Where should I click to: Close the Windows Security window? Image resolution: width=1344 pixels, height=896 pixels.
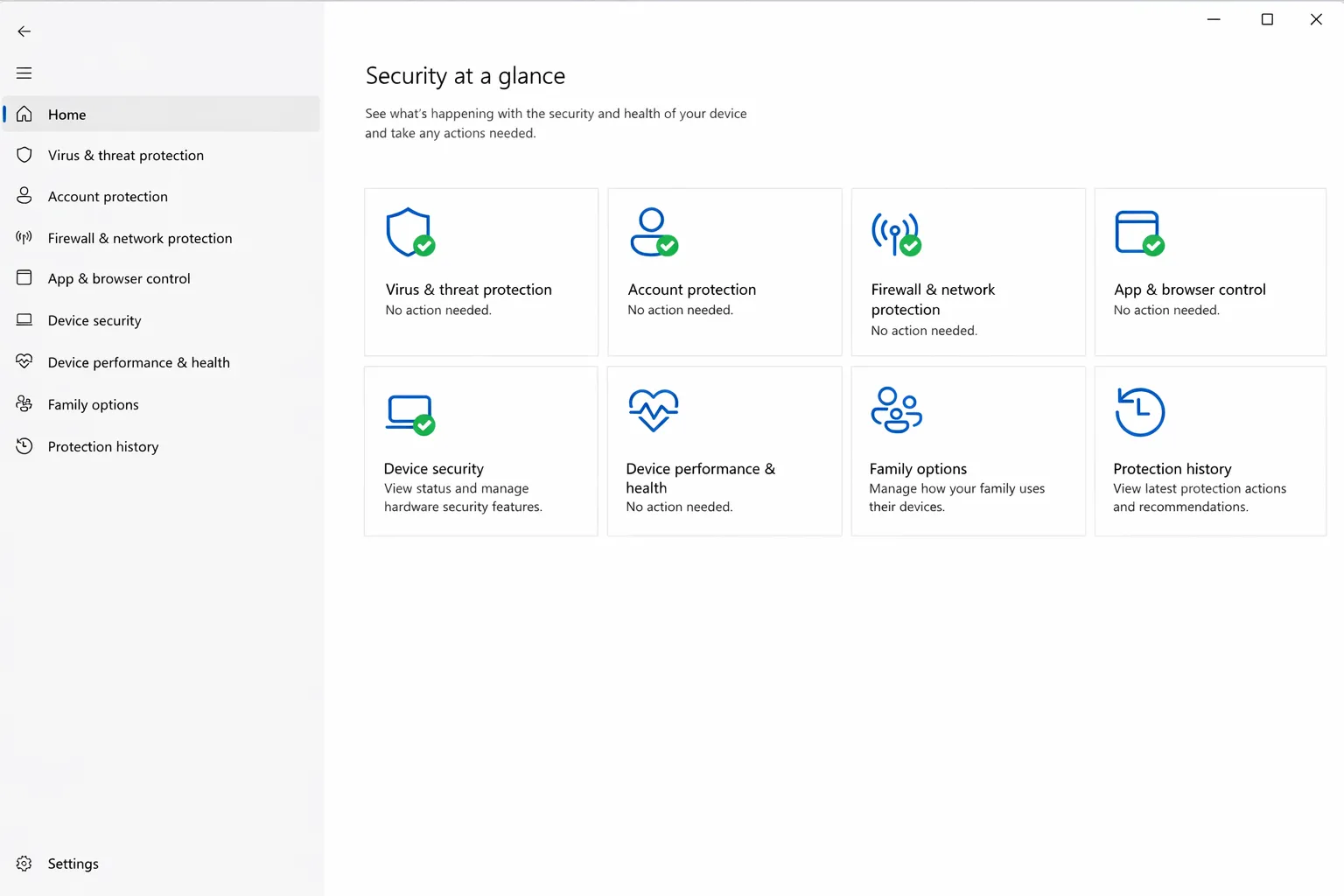[x=1316, y=19]
